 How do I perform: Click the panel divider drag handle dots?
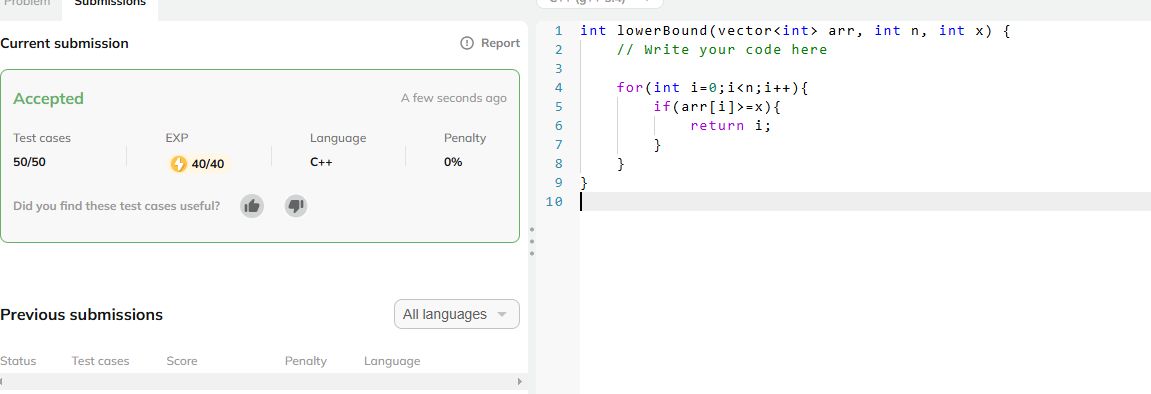pyautogui.click(x=531, y=241)
